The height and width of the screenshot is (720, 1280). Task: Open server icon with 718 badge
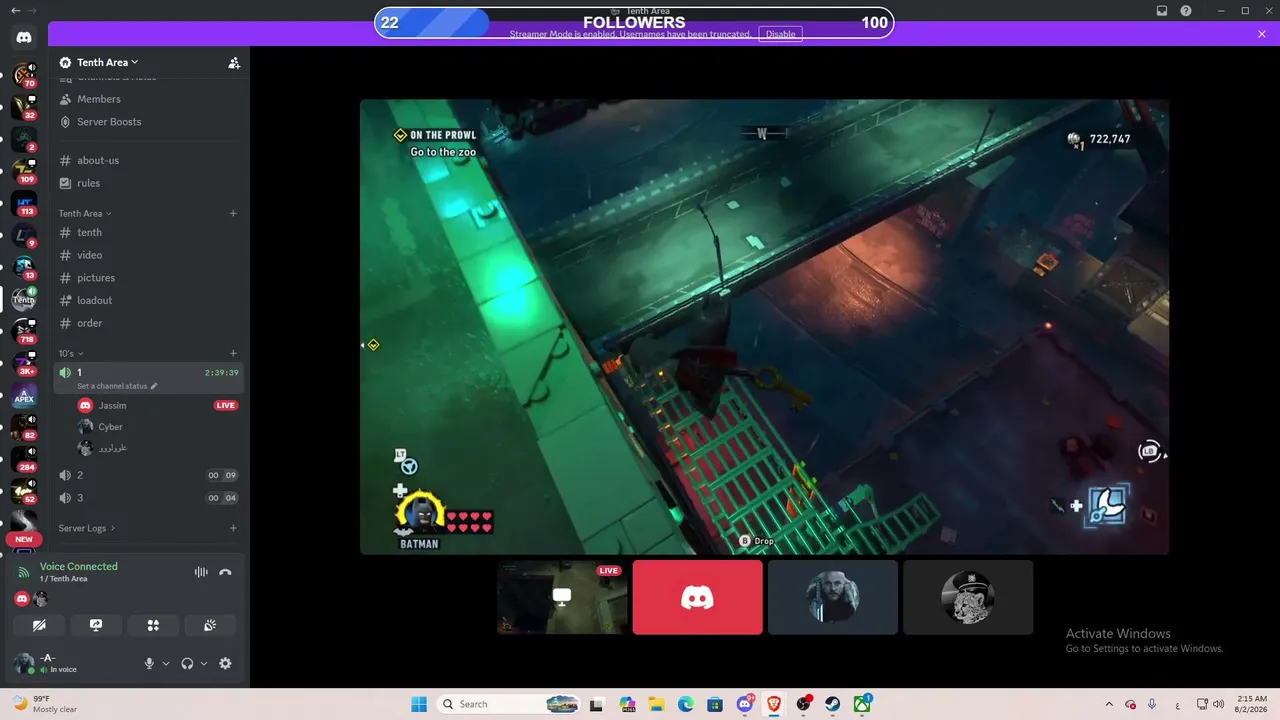[x=24, y=332]
